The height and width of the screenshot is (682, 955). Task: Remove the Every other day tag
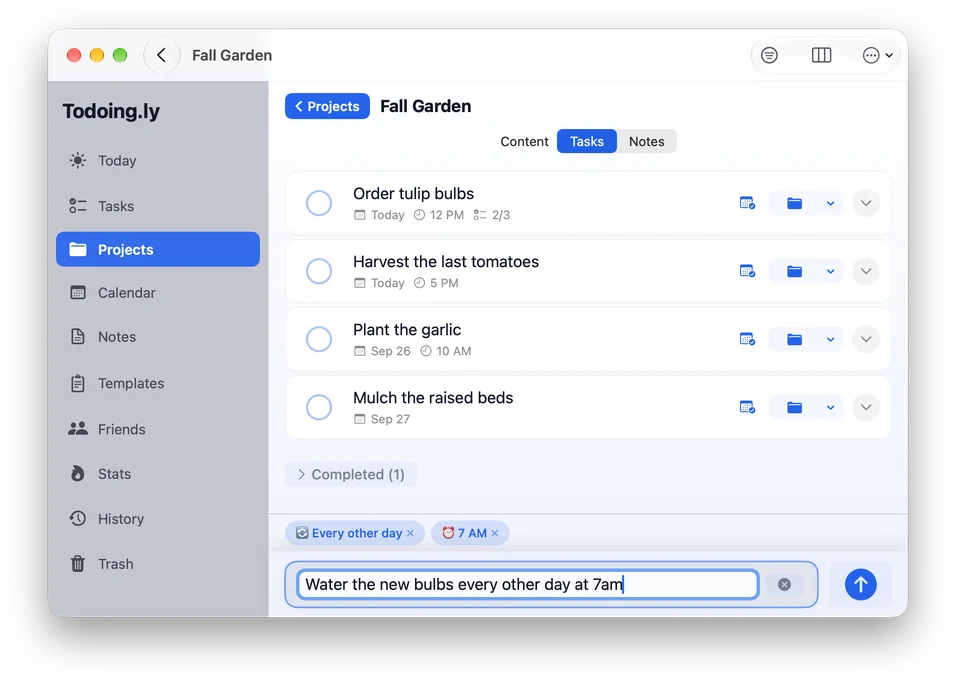coord(411,533)
